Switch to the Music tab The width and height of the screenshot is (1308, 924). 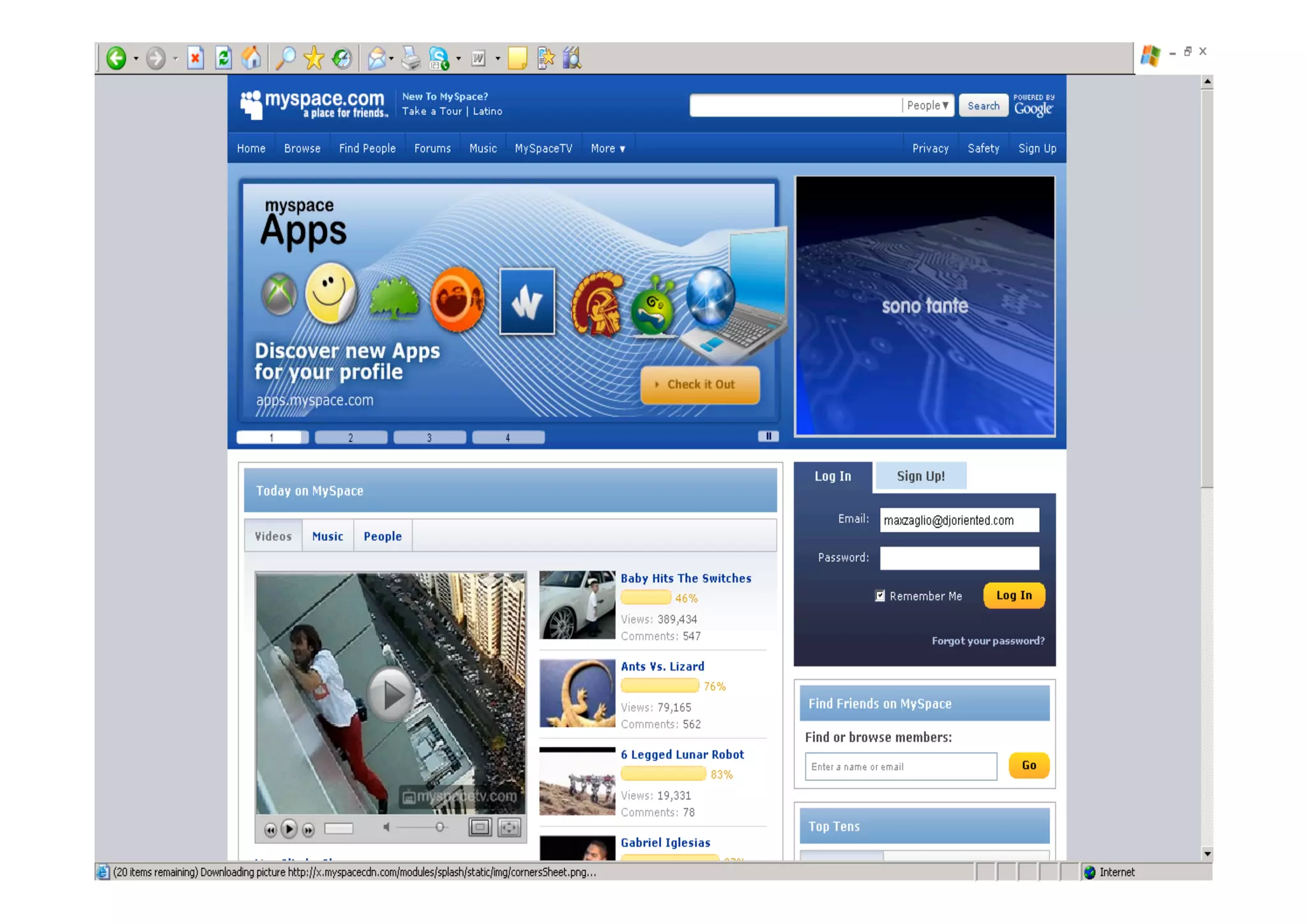point(327,536)
